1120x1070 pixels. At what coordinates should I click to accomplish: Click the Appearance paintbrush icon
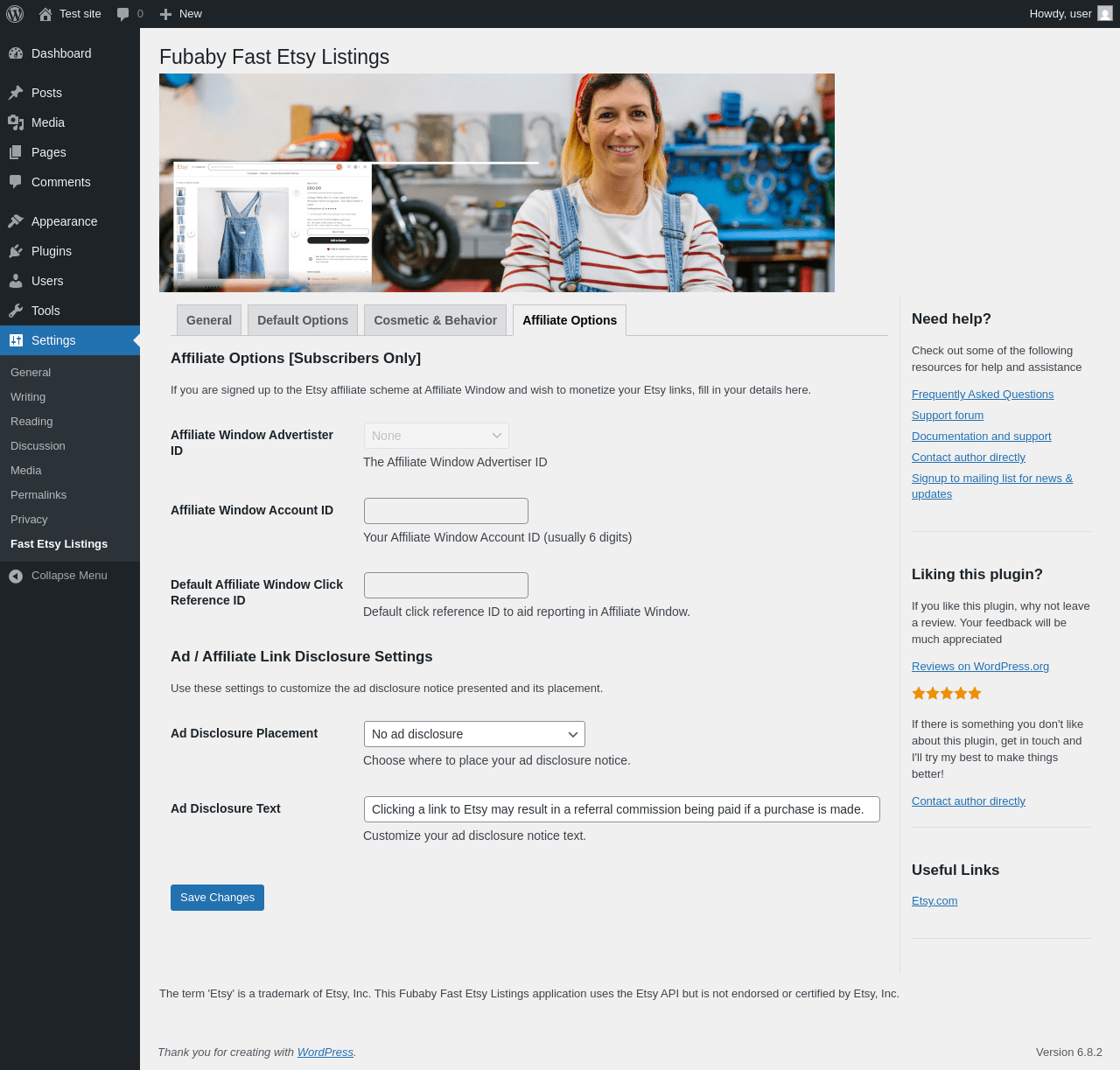point(16,221)
